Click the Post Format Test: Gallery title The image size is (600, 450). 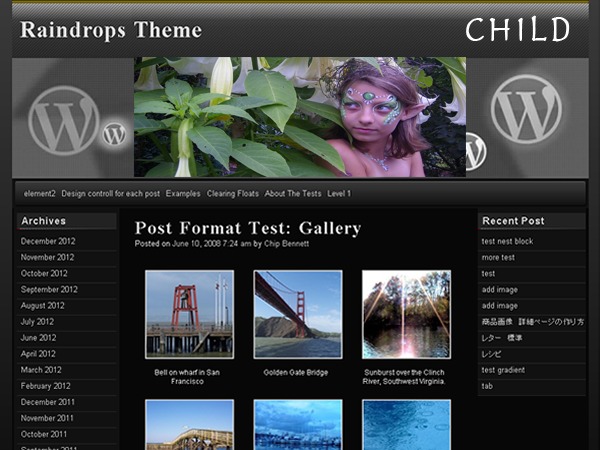click(248, 228)
